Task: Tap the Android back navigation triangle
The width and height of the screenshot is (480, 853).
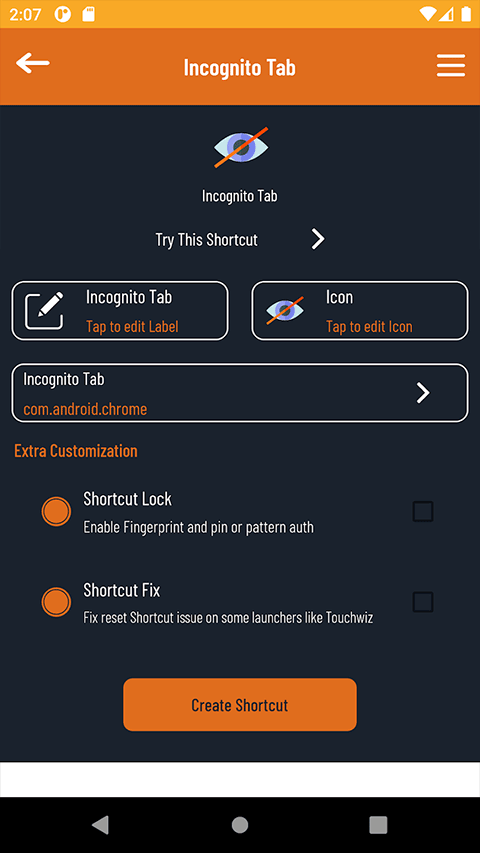Action: coord(101,825)
